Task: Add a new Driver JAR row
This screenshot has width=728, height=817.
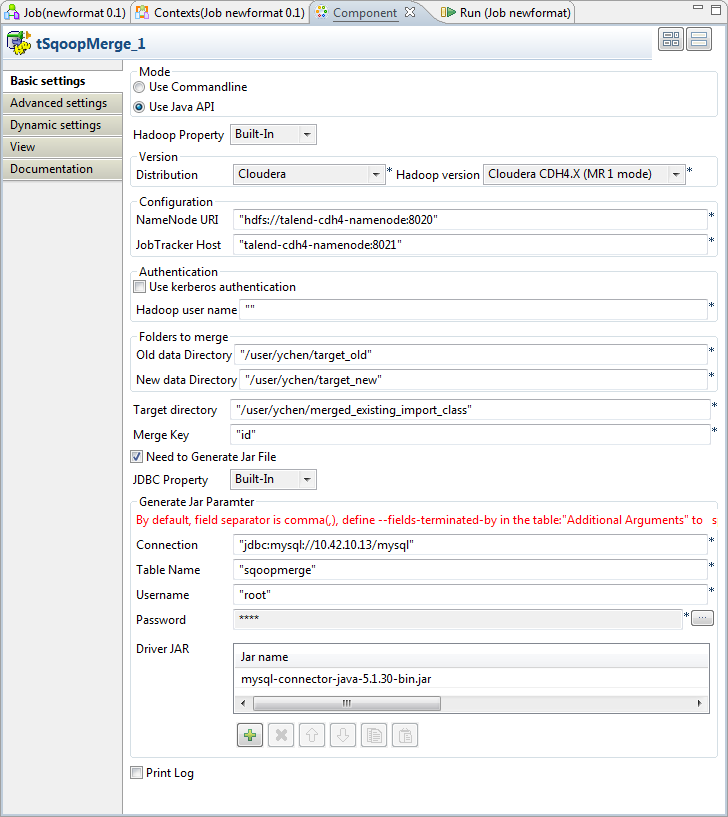Action: [x=250, y=735]
